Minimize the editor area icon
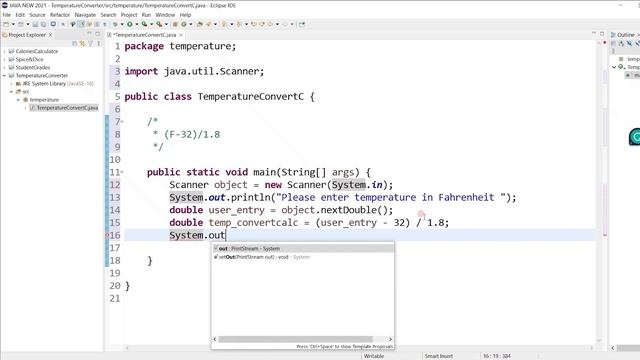 (x=594, y=34)
